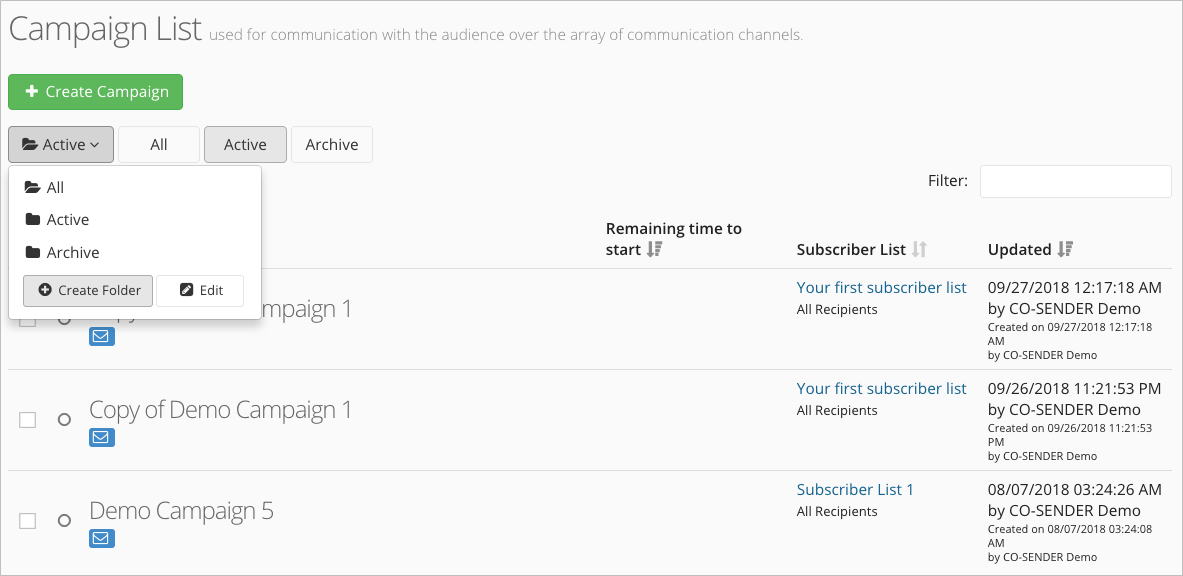Focus the Filter text input field
Screen dimensions: 1183x576
click(x=1075, y=181)
